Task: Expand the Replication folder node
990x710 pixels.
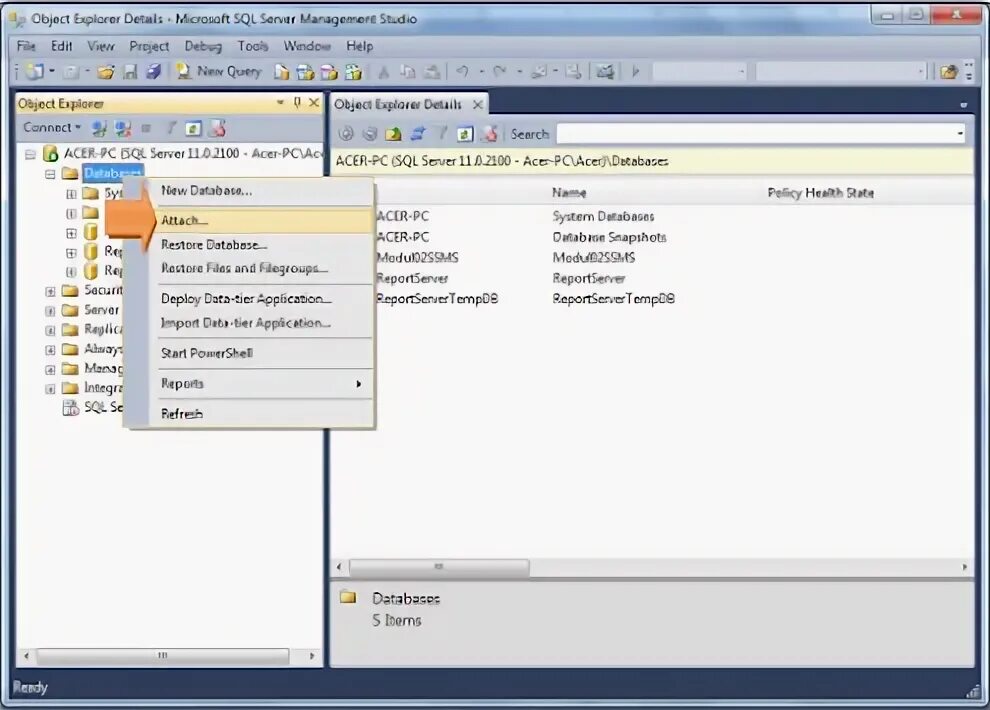Action: [x=50, y=331]
